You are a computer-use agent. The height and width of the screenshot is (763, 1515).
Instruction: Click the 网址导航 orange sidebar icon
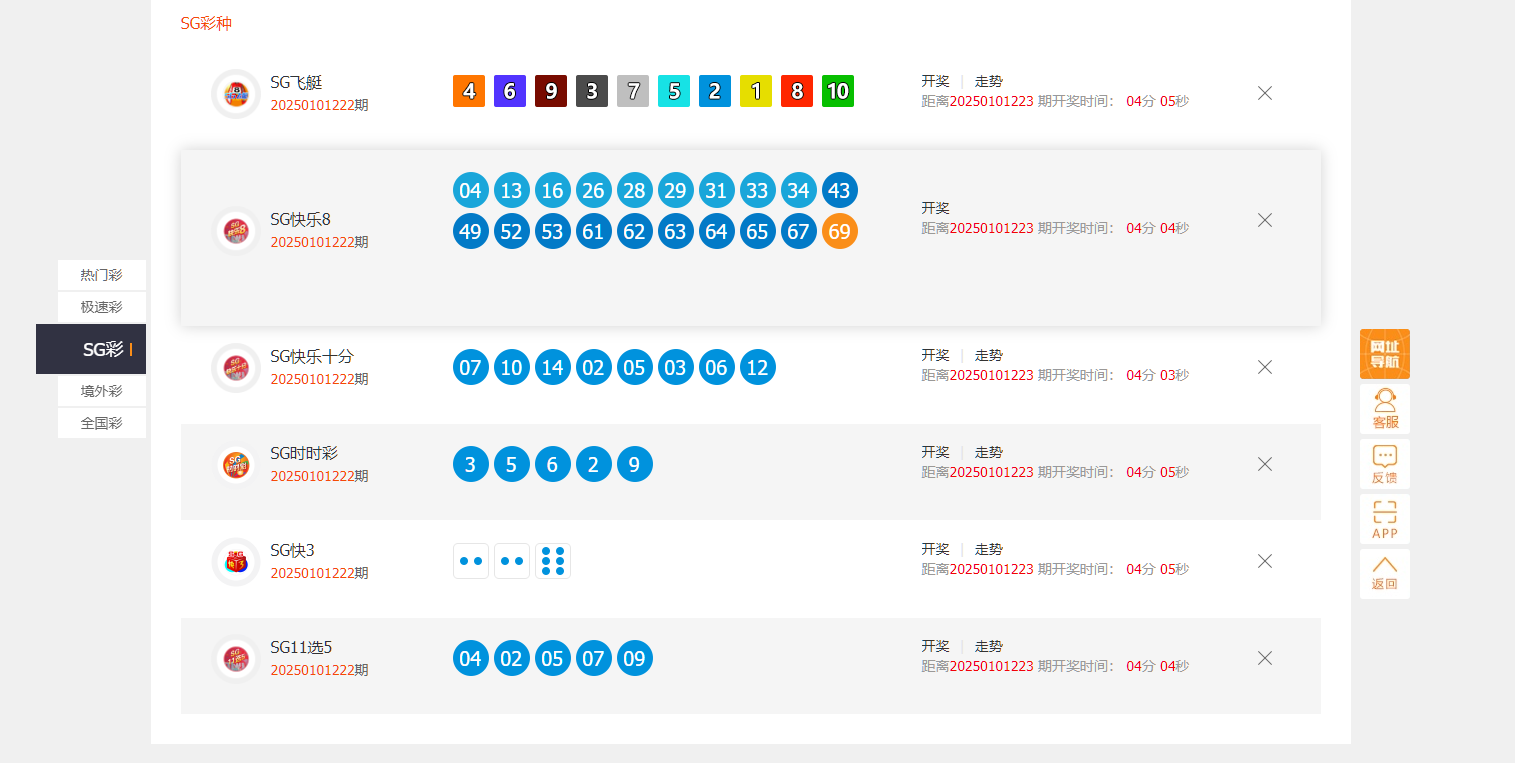(1384, 354)
